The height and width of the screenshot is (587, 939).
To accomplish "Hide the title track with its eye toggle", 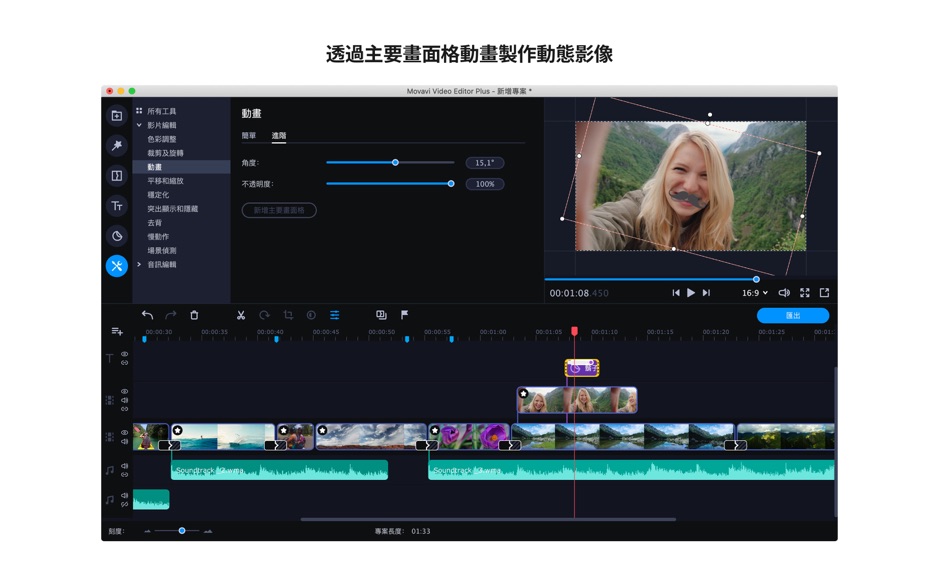I will point(125,354).
